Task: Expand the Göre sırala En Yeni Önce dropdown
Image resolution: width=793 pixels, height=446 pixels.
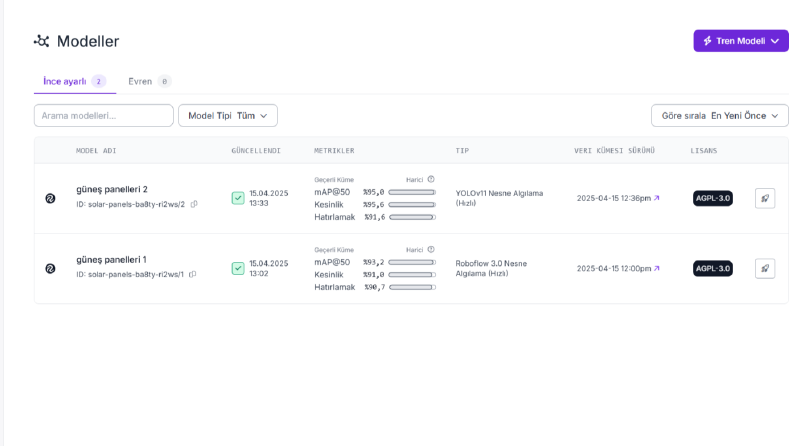Action: click(720, 116)
